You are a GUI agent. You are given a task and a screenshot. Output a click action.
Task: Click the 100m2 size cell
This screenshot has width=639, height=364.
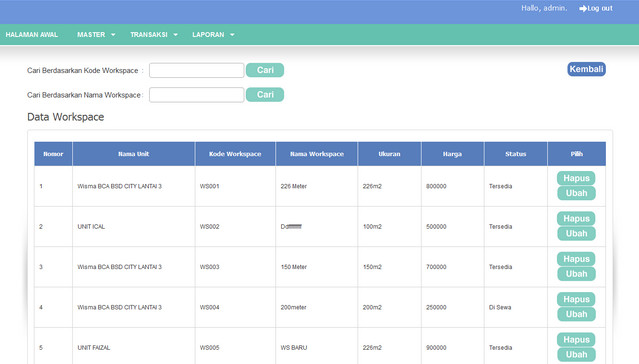click(x=389, y=227)
